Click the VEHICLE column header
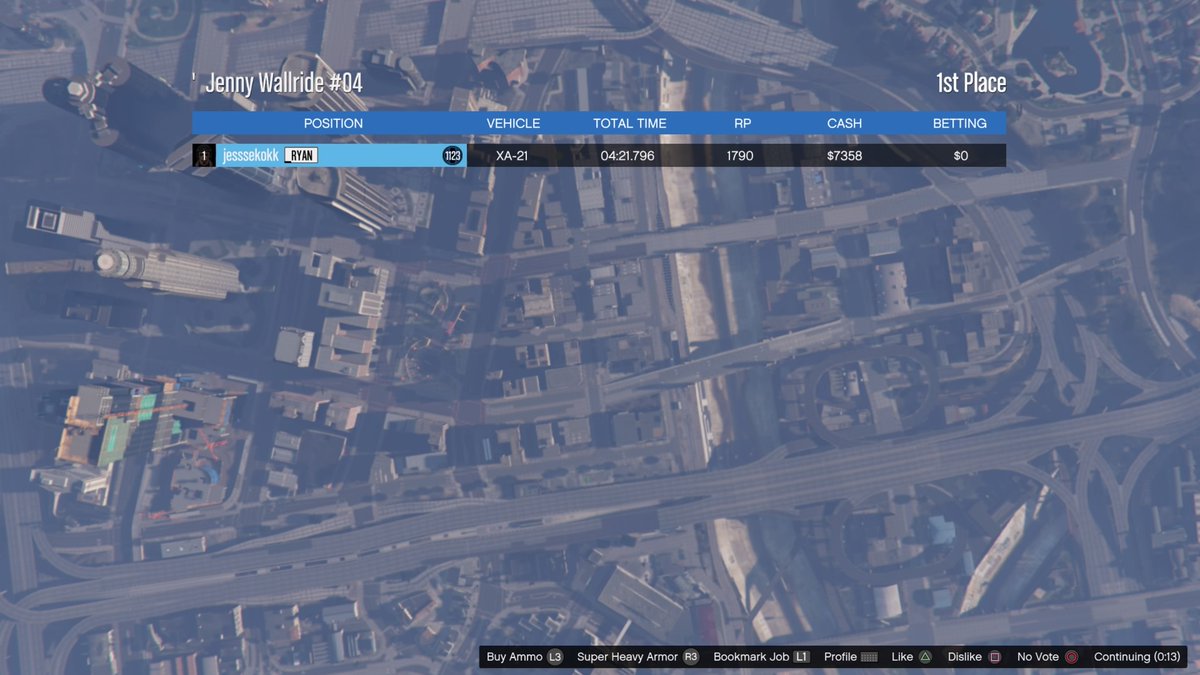 pyautogui.click(x=513, y=123)
